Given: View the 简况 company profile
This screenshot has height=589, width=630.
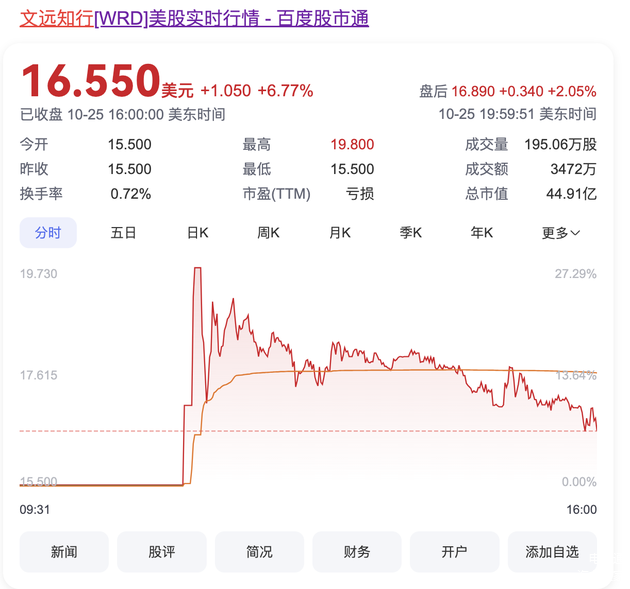Looking at the screenshot, I should 259,552.
